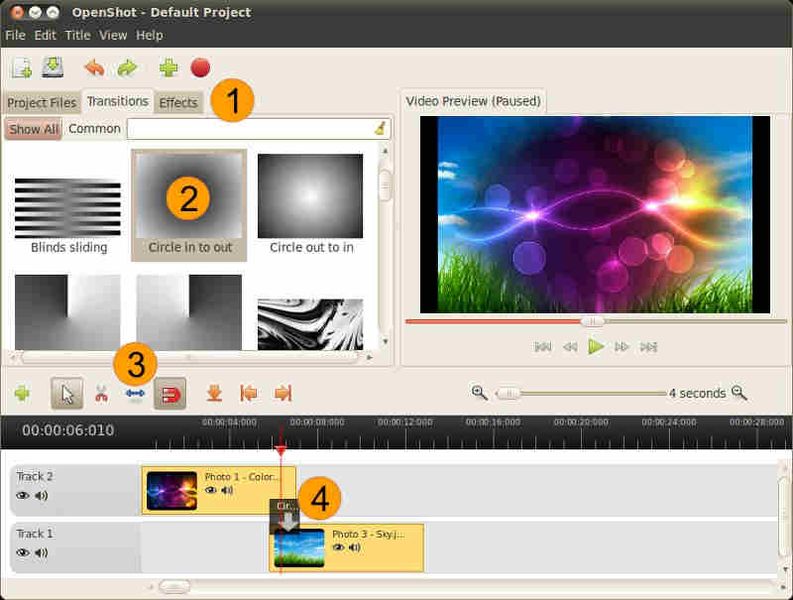Jump to the previous marker
This screenshot has height=600, width=793.
coord(248,393)
